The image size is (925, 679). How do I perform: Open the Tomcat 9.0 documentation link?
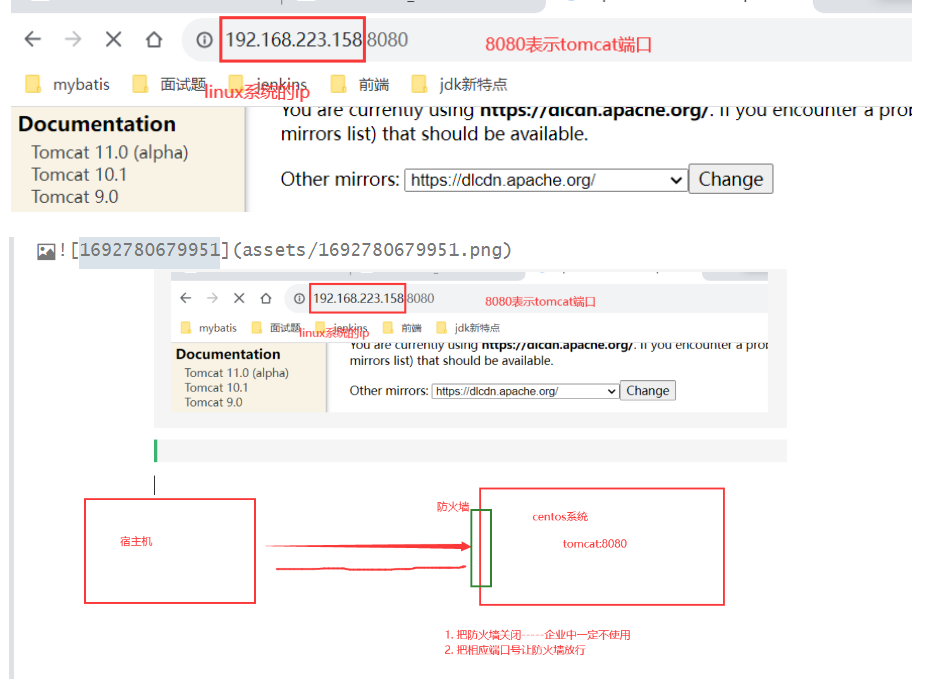pos(75,196)
